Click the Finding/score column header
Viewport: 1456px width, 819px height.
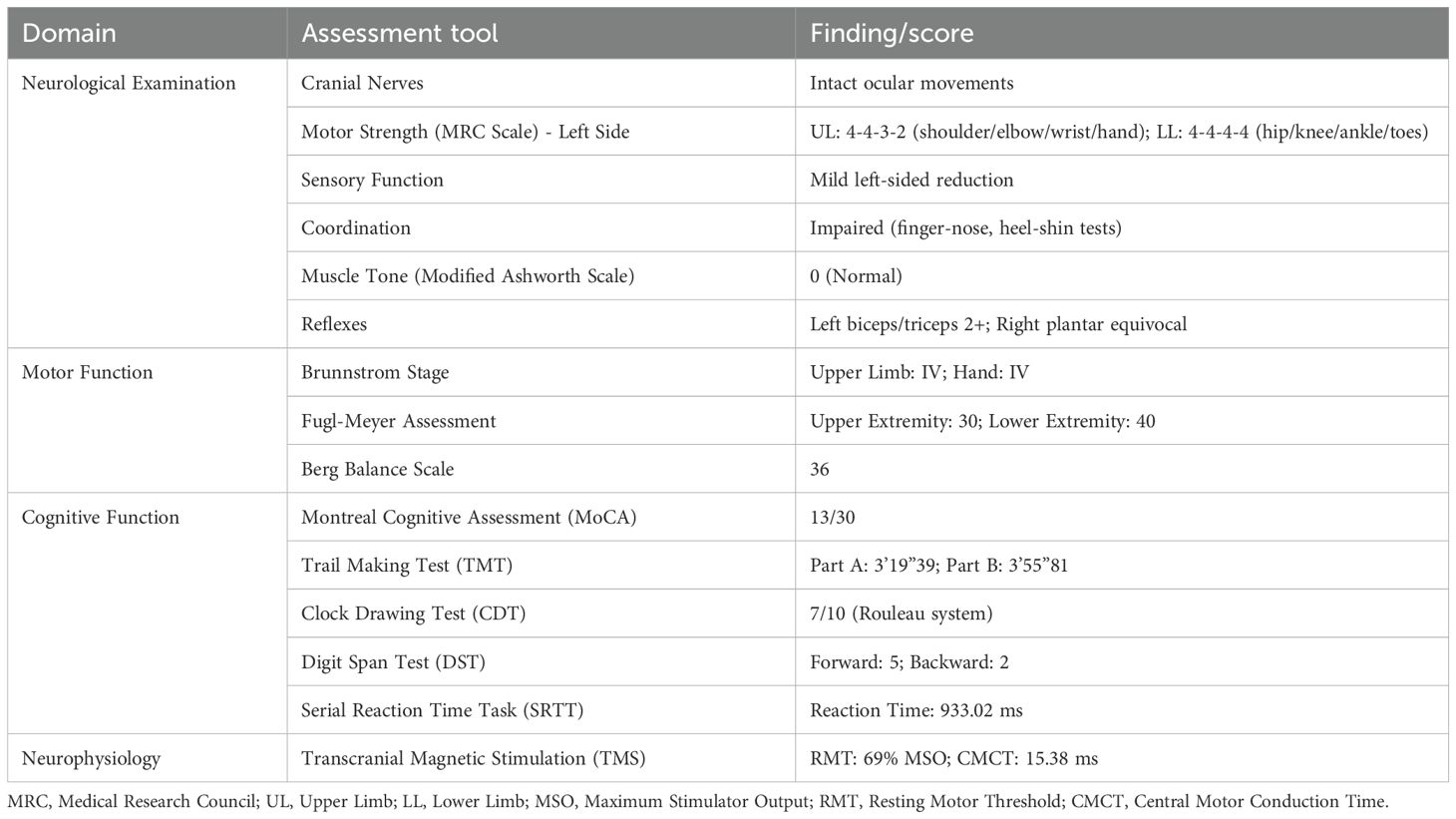pyautogui.click(x=892, y=33)
